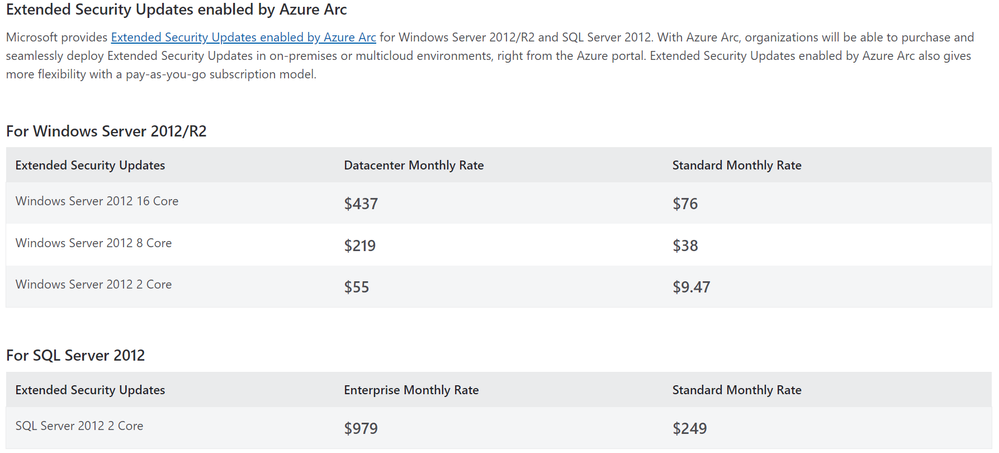Click Standard Monthly Rate header in Windows Server table
This screenshot has width=999, height=453.
(737, 166)
